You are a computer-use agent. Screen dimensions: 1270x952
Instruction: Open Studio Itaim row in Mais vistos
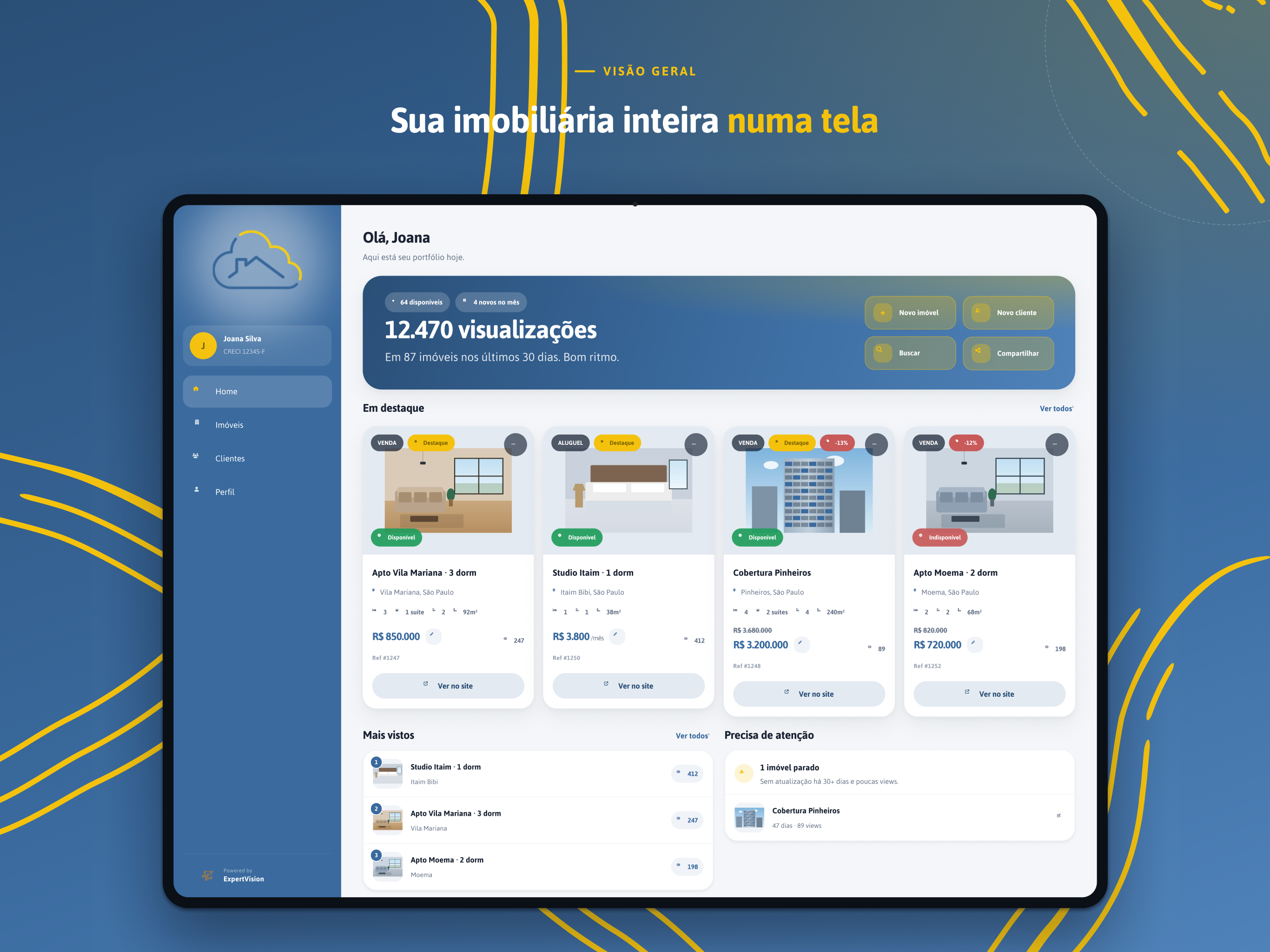[x=538, y=774]
